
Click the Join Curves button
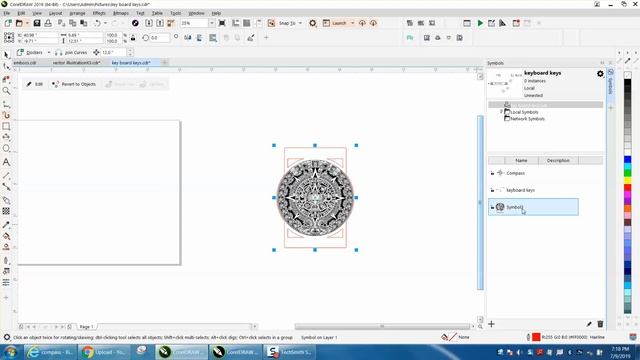click(71, 53)
